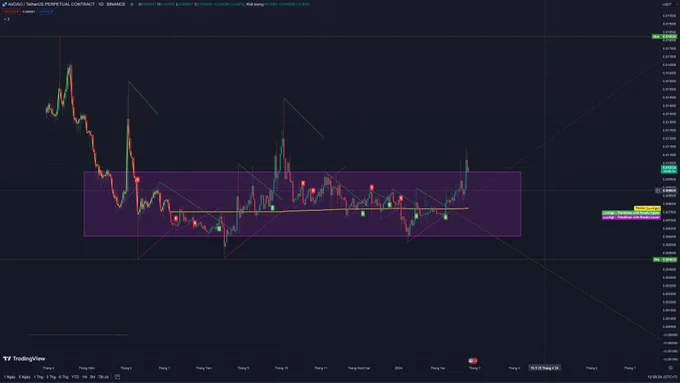Select the 6 Thg time range
The height and width of the screenshot is (383, 680).
click(64, 377)
